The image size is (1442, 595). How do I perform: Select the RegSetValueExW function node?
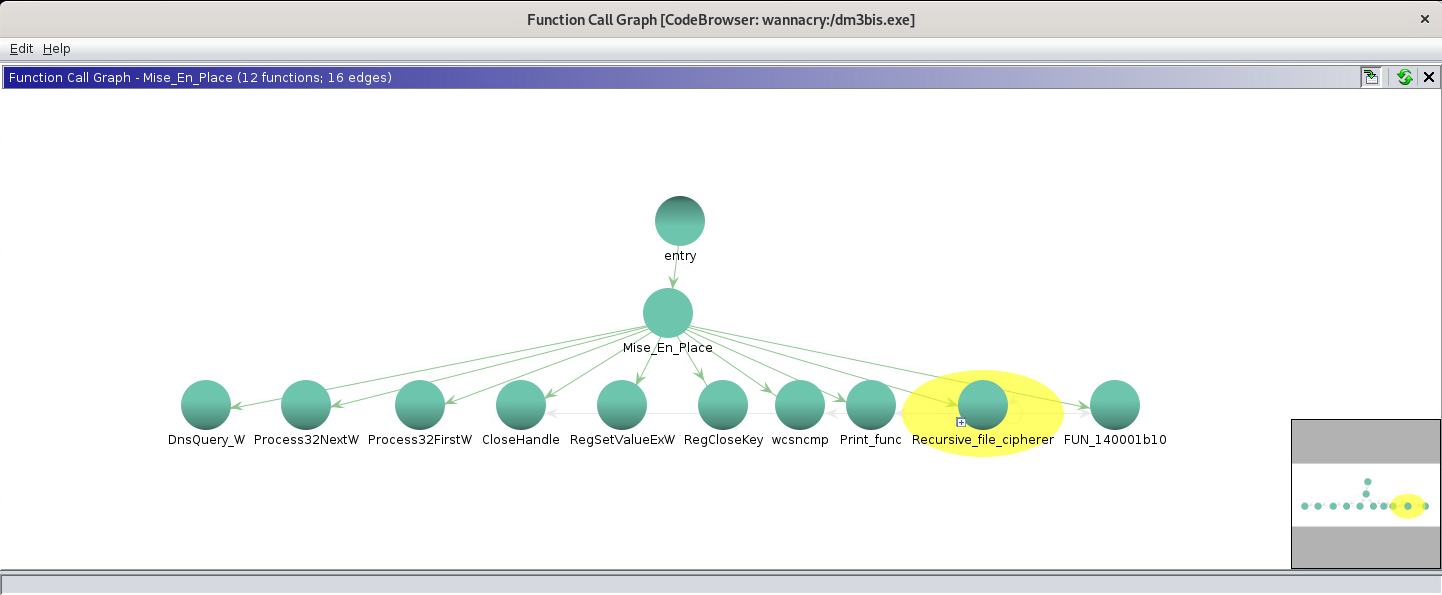click(622, 405)
